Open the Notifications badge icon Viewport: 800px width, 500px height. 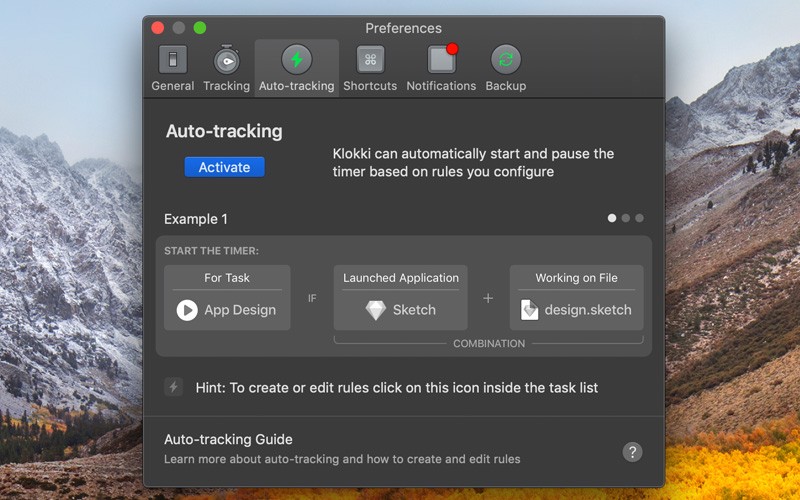pyautogui.click(x=442, y=59)
